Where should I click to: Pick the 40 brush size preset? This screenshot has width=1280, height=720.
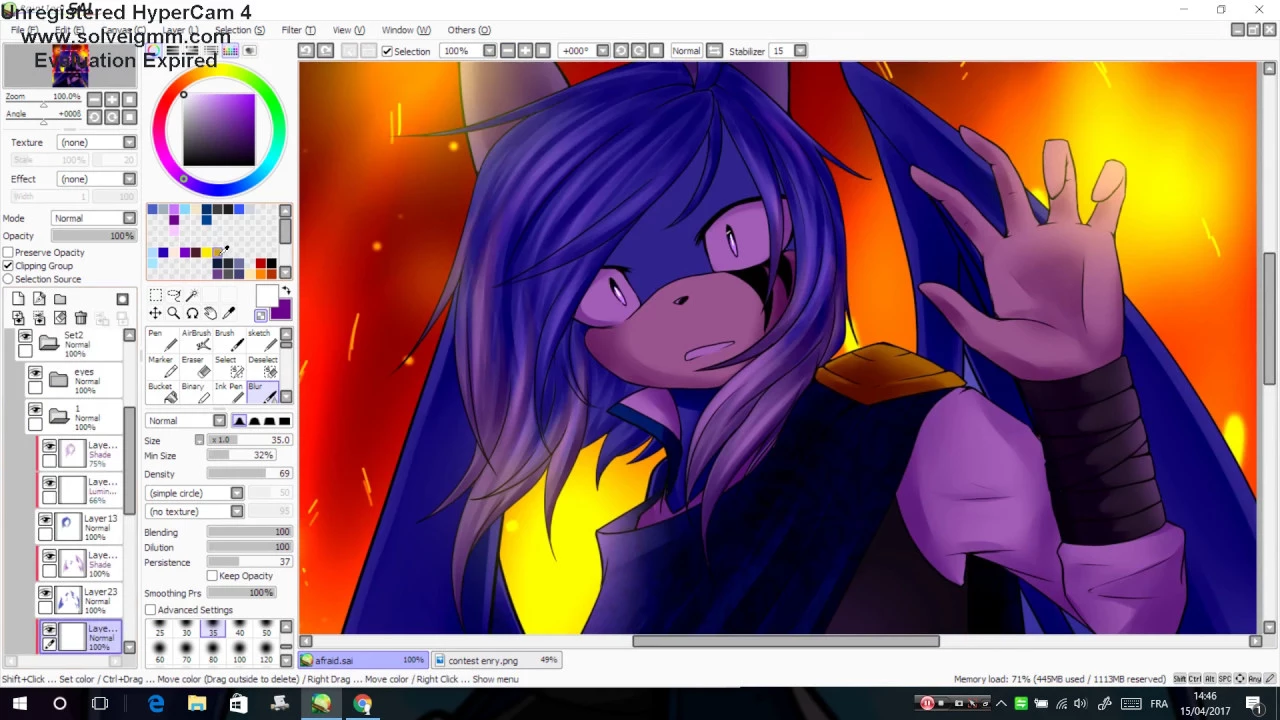[x=239, y=629]
